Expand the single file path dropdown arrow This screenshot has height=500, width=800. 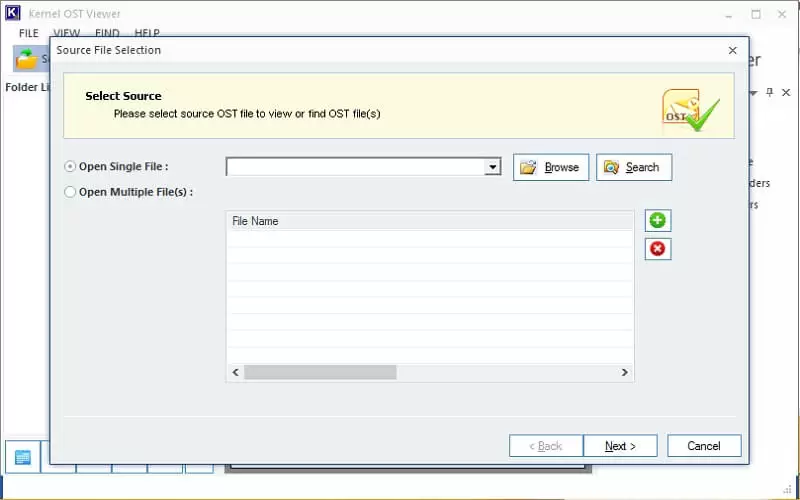click(492, 167)
